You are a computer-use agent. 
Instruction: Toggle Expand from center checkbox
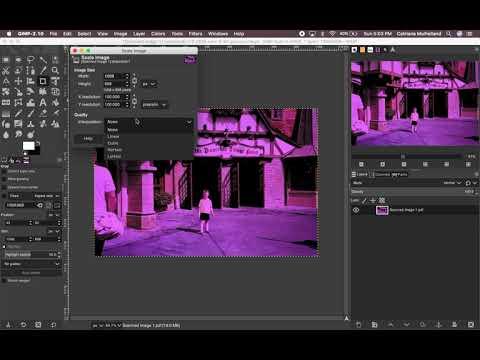click(x=4, y=187)
